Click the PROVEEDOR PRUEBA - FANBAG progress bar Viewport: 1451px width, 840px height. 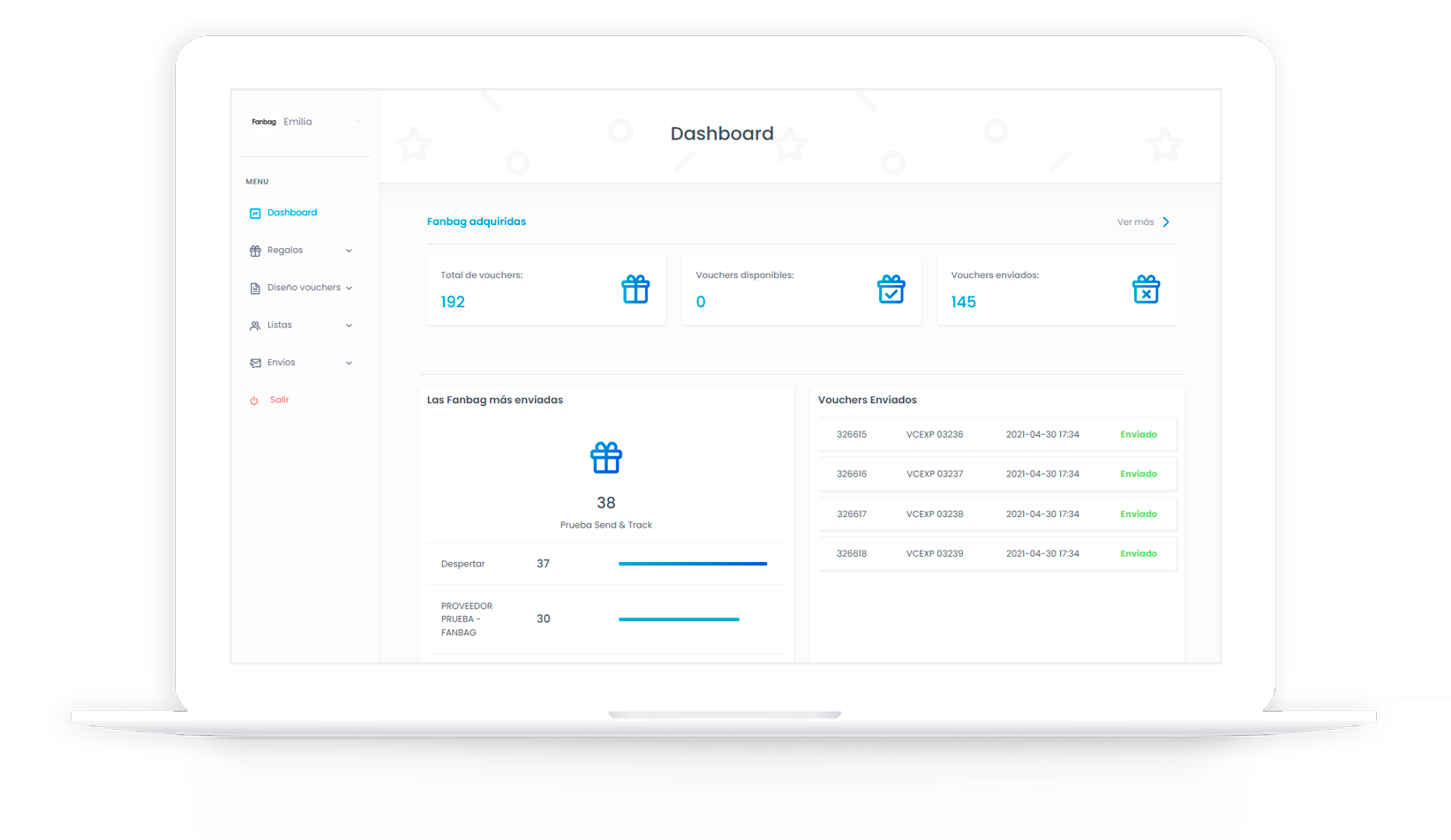(x=679, y=619)
